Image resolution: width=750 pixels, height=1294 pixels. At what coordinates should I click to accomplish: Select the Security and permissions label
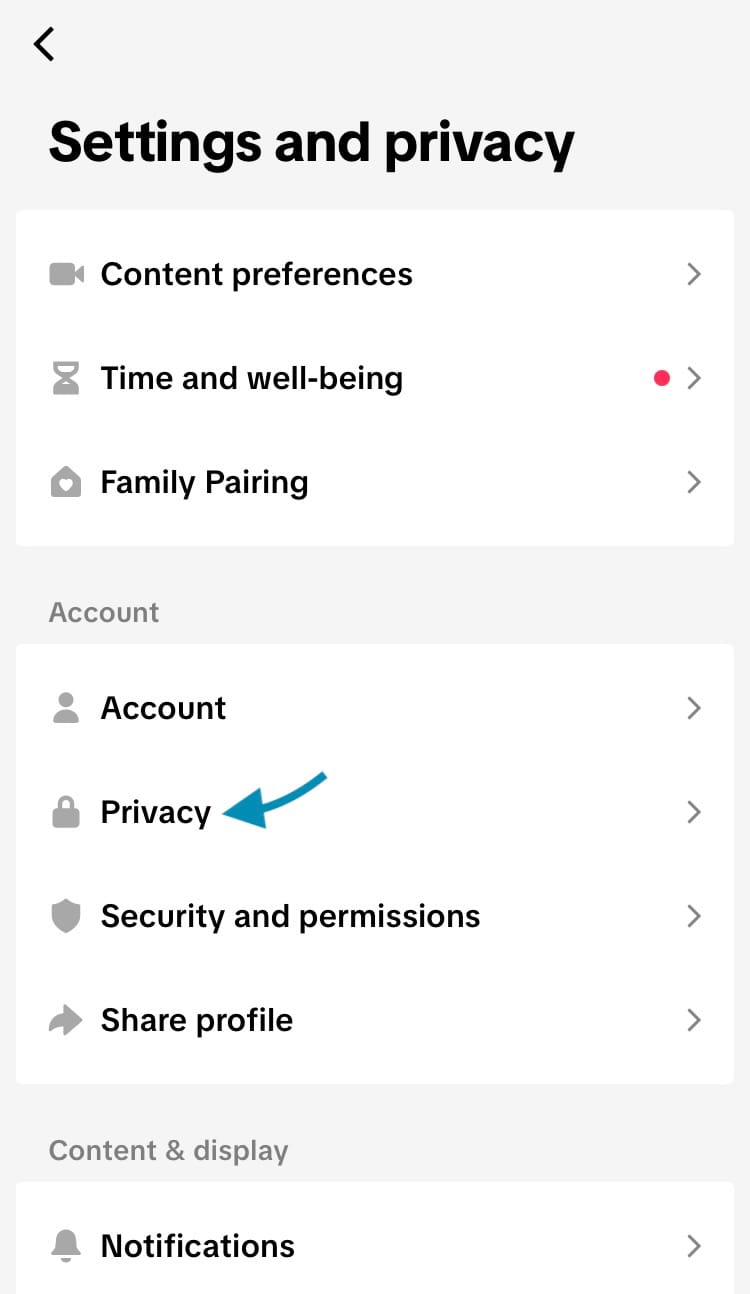coord(290,916)
